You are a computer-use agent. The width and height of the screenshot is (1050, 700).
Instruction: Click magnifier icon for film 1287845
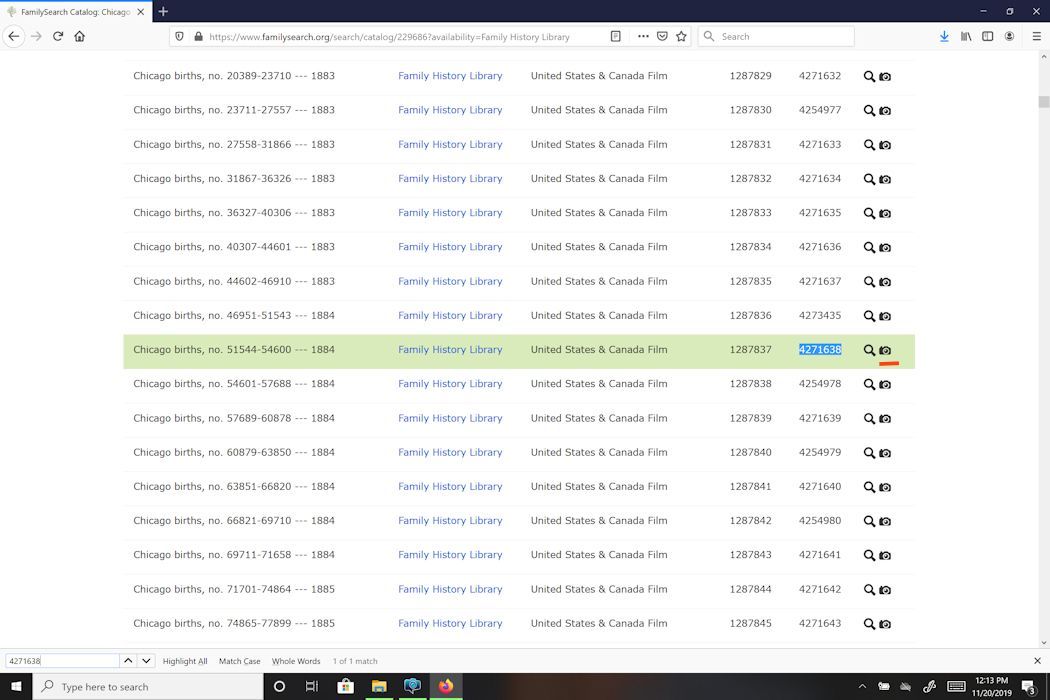pos(869,624)
